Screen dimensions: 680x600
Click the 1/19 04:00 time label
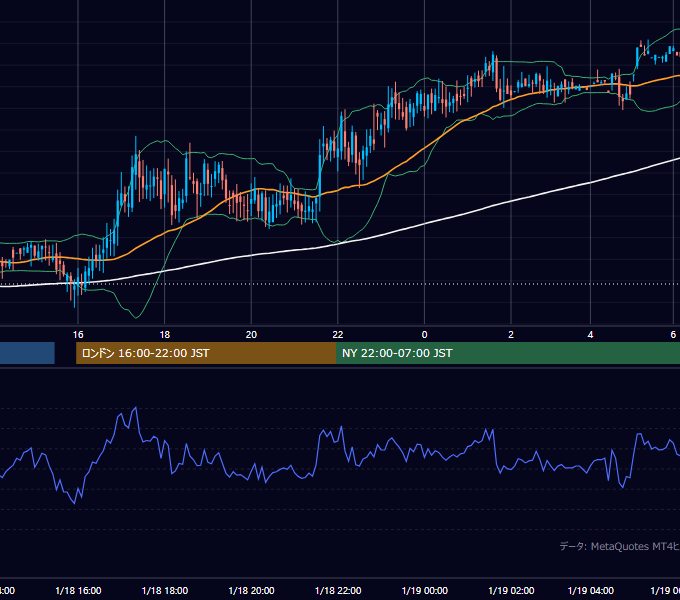coord(591,590)
